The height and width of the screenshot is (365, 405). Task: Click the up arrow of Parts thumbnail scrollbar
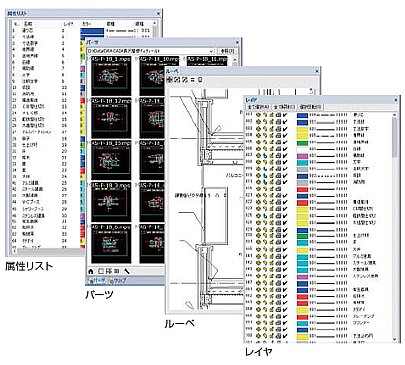235,59
